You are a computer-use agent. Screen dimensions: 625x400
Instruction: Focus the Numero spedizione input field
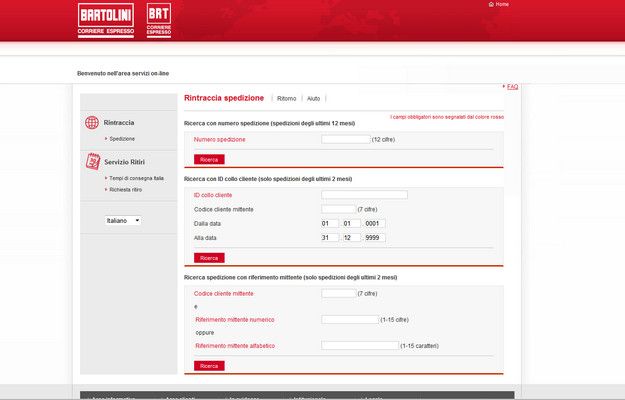[x=345, y=139]
